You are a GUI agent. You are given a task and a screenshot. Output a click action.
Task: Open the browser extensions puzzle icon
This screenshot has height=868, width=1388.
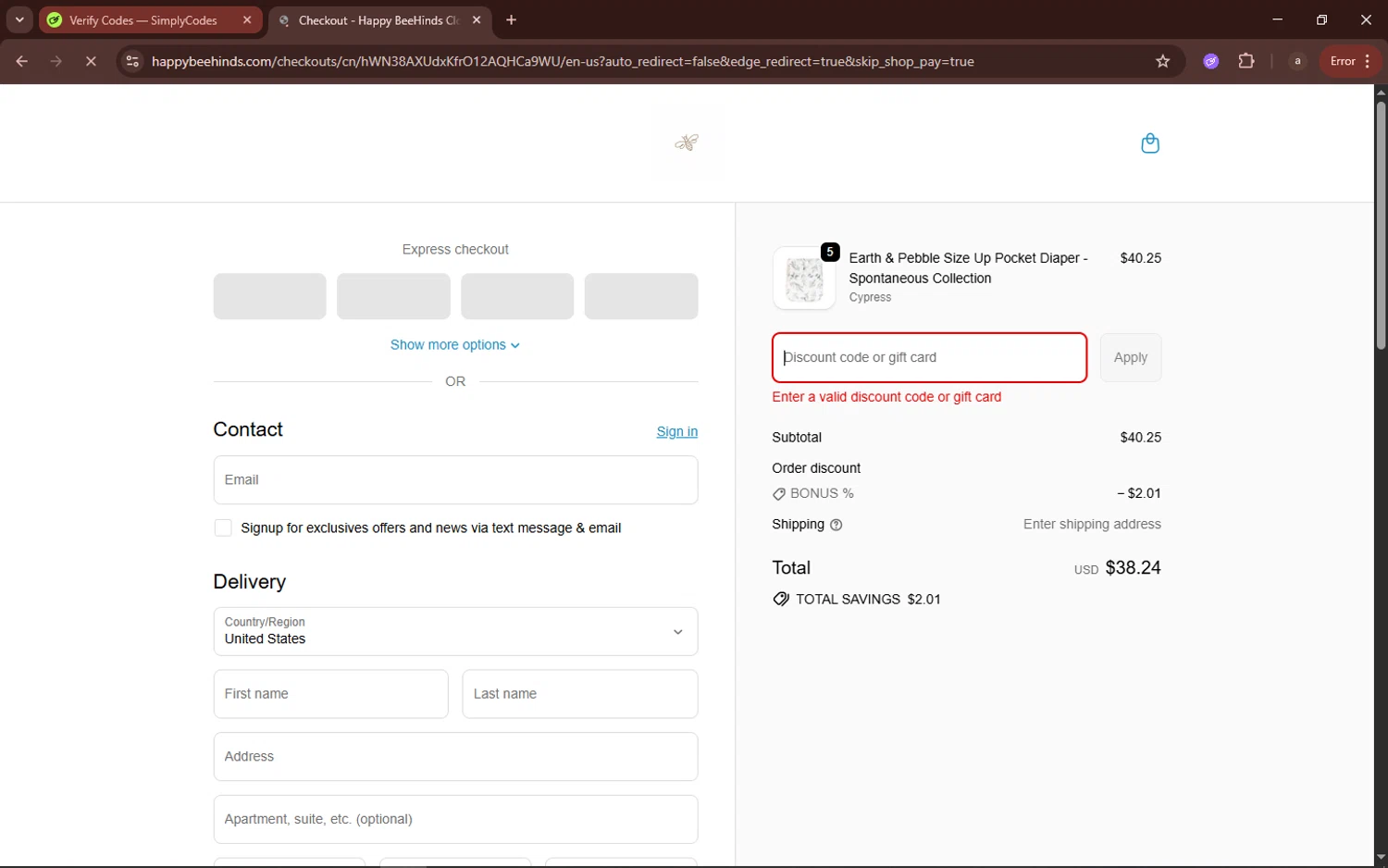[1246, 61]
